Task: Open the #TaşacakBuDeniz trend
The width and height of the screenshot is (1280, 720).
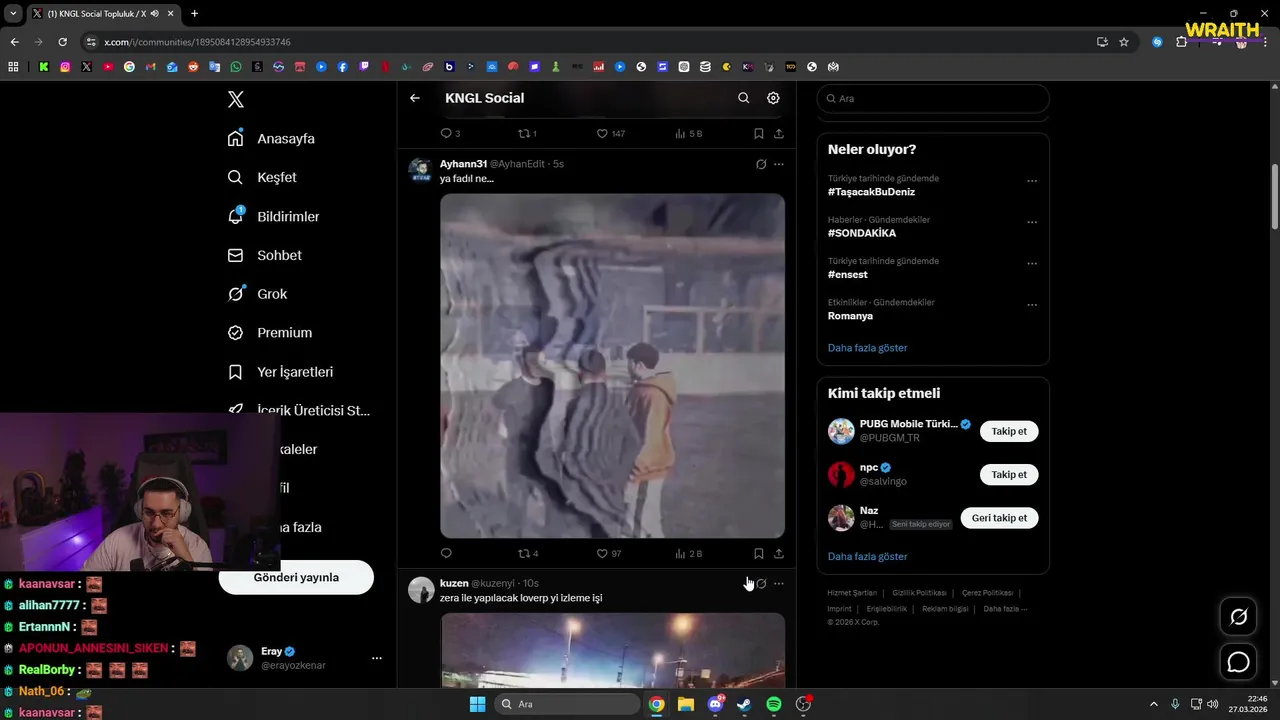Action: [871, 192]
